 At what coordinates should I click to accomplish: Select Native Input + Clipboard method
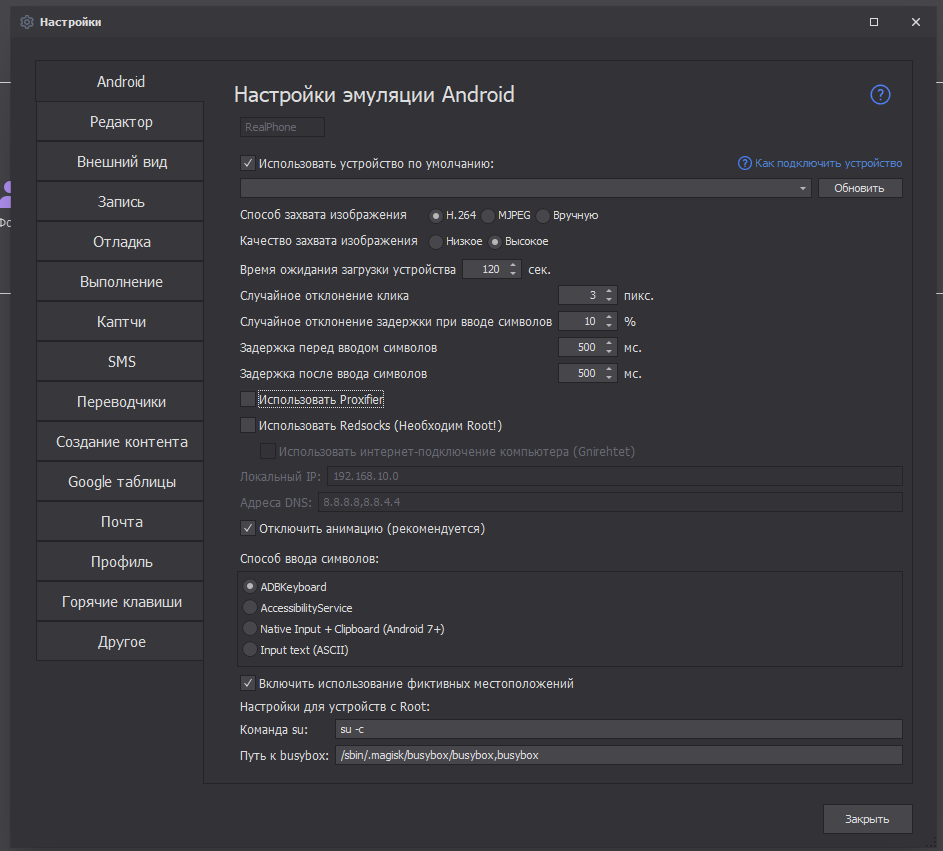[x=250, y=628]
